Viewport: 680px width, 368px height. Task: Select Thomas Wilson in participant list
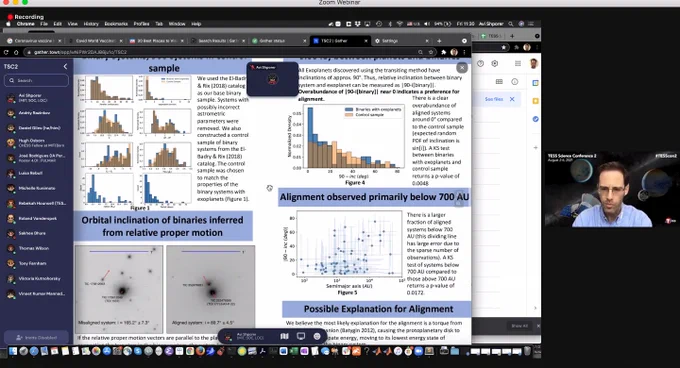(36, 248)
